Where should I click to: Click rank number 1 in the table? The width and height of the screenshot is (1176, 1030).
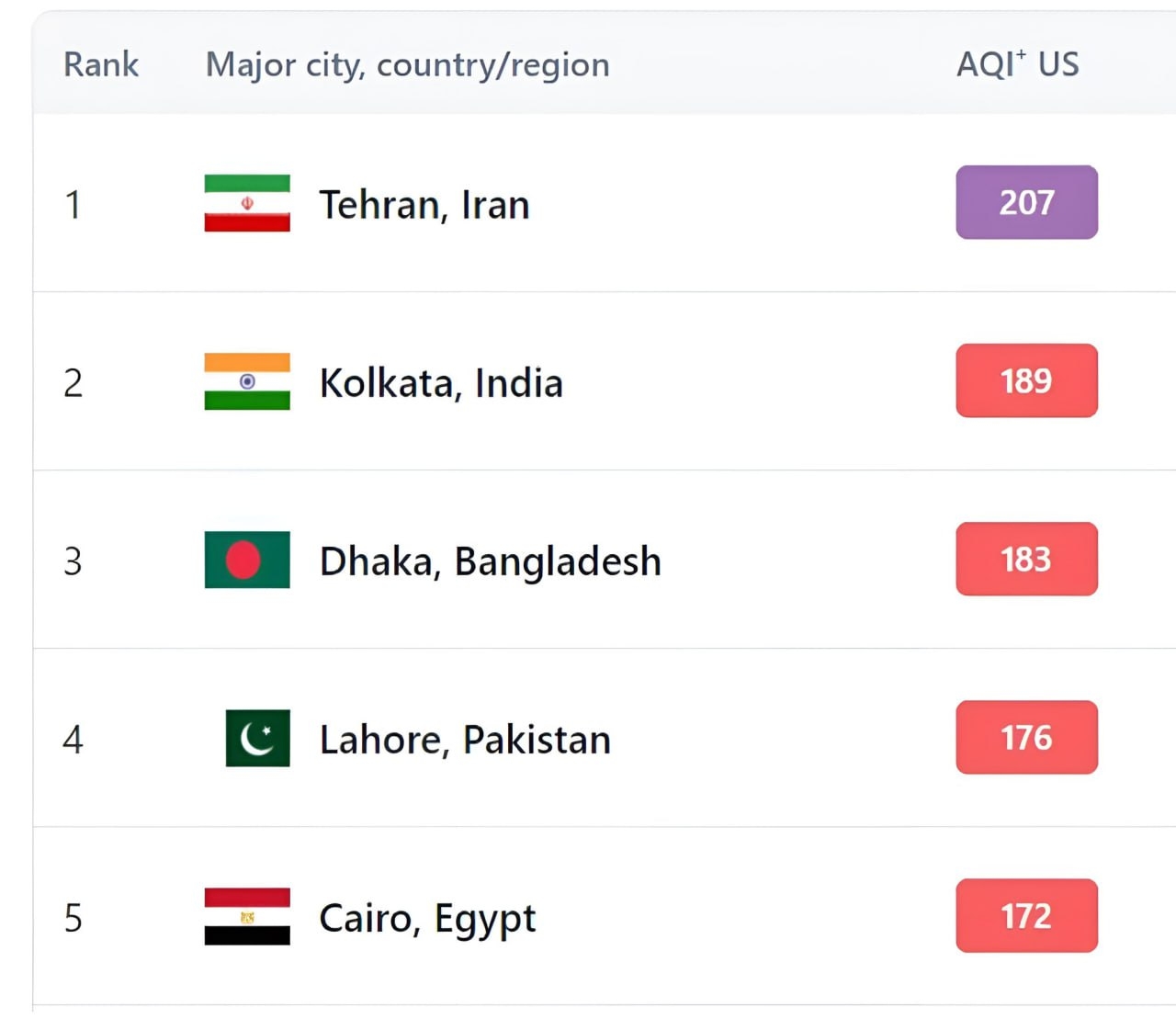[x=73, y=204]
